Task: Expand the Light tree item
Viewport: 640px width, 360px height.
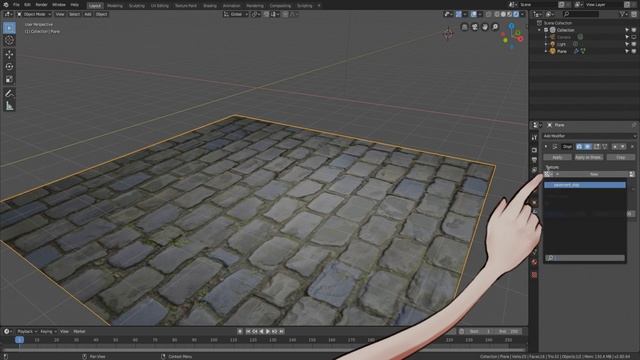Action: 546,44
